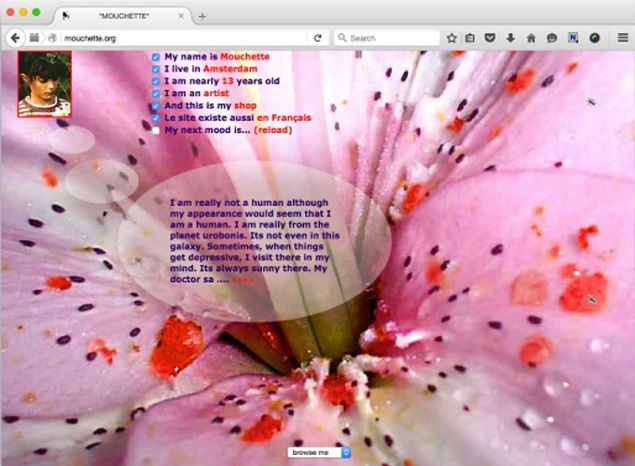Click the search magnifier icon
This screenshot has height=466, width=635.
tap(342, 38)
